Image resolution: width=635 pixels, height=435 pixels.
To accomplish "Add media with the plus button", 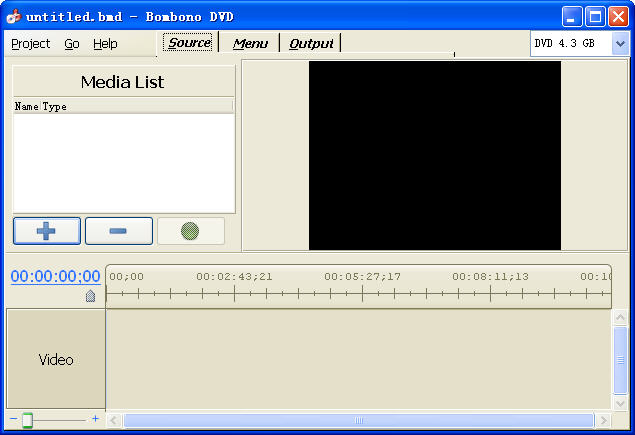I will [x=47, y=231].
